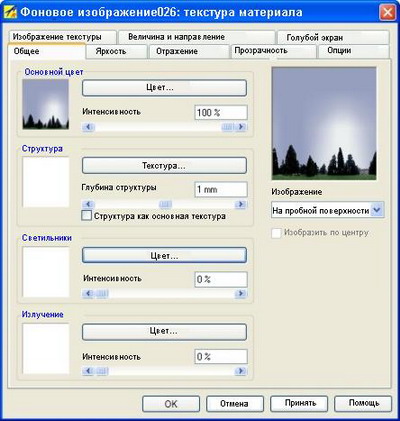Toggle the Изобразить по центру checkbox

276,233
